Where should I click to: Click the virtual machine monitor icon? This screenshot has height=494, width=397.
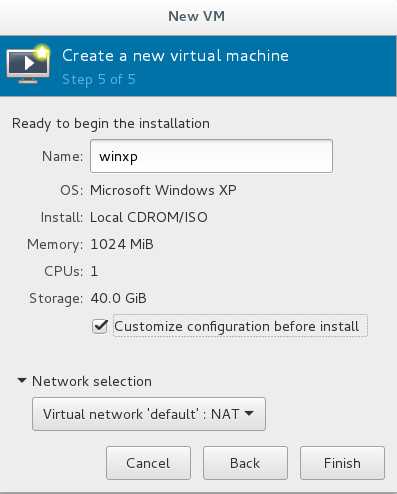[28, 64]
